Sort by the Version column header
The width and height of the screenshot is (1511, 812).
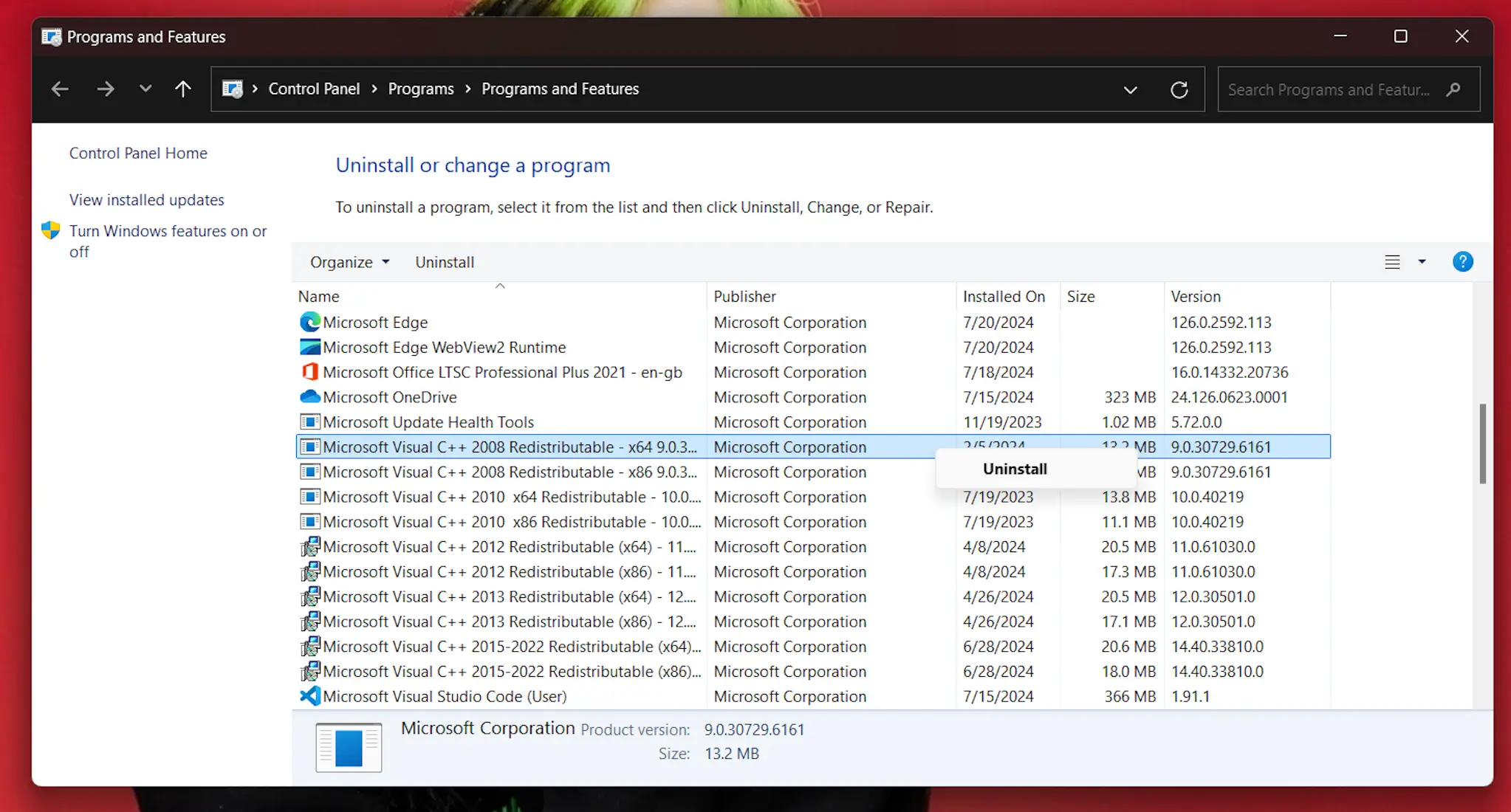point(1247,297)
